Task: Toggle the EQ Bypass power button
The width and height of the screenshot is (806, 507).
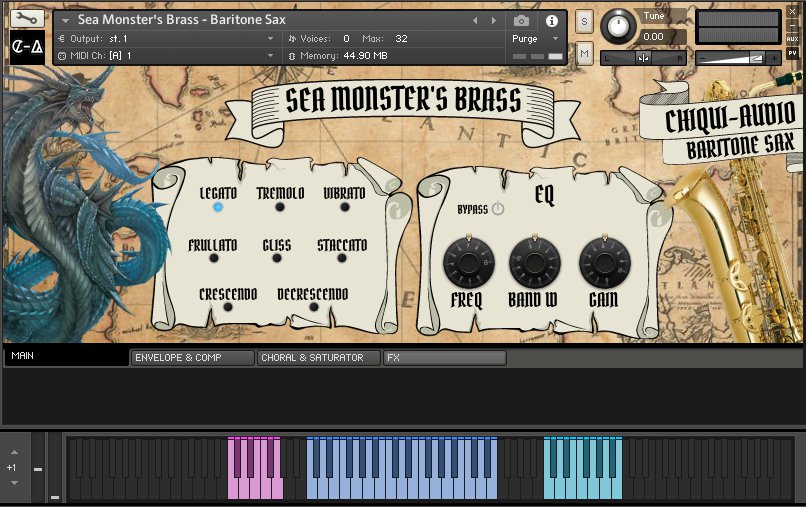Action: 498,209
